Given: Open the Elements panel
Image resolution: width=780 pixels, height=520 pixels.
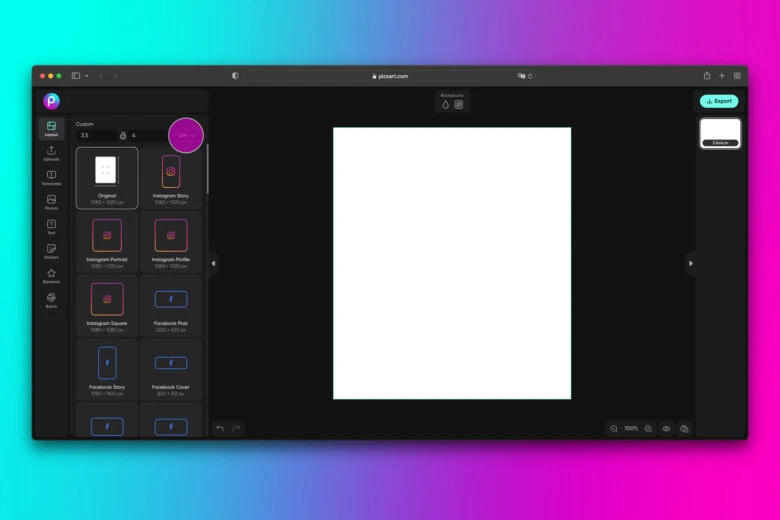Looking at the screenshot, I should coord(51,275).
